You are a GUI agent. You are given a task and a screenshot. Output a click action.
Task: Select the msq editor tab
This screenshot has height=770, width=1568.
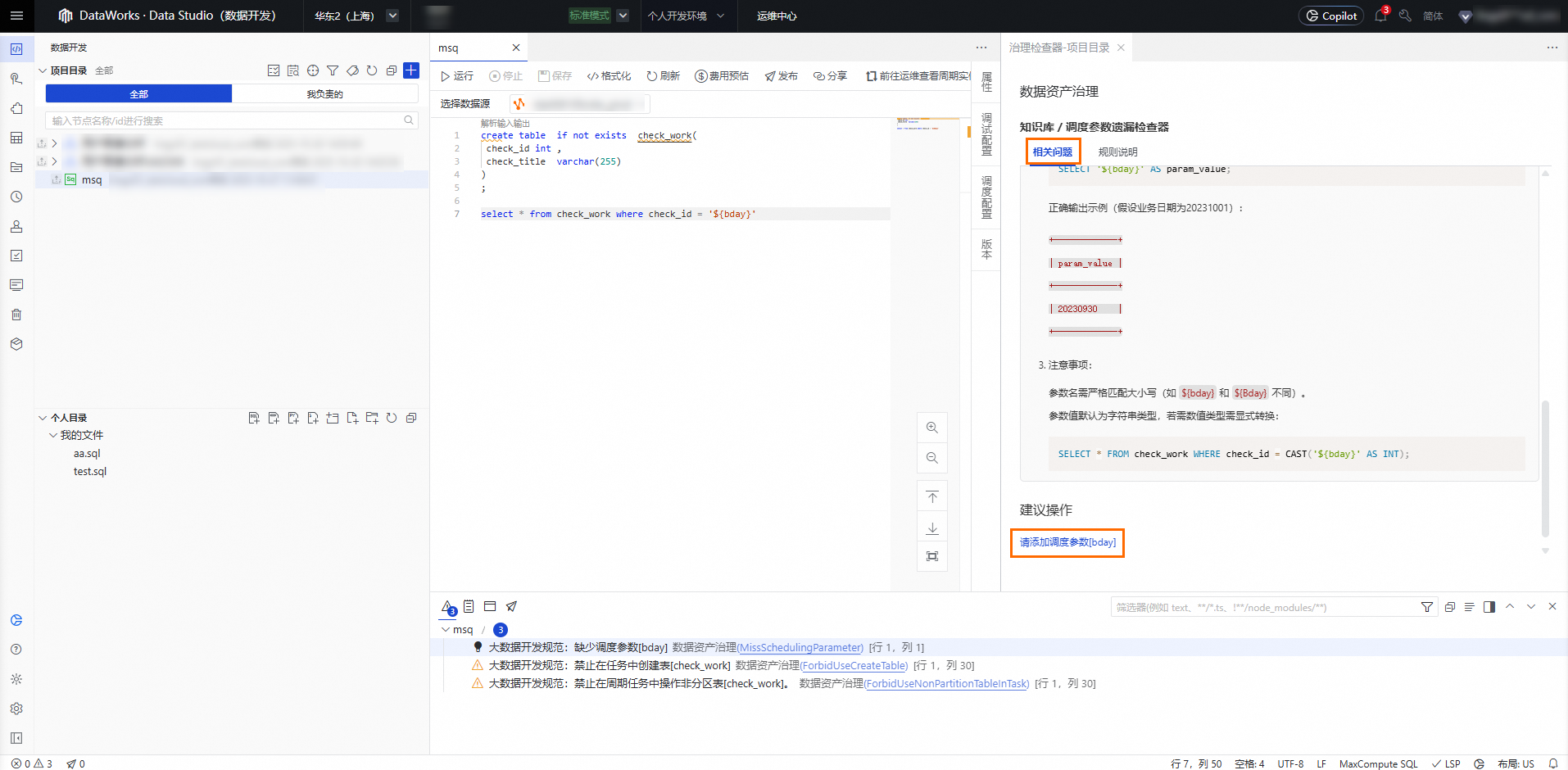tap(478, 48)
